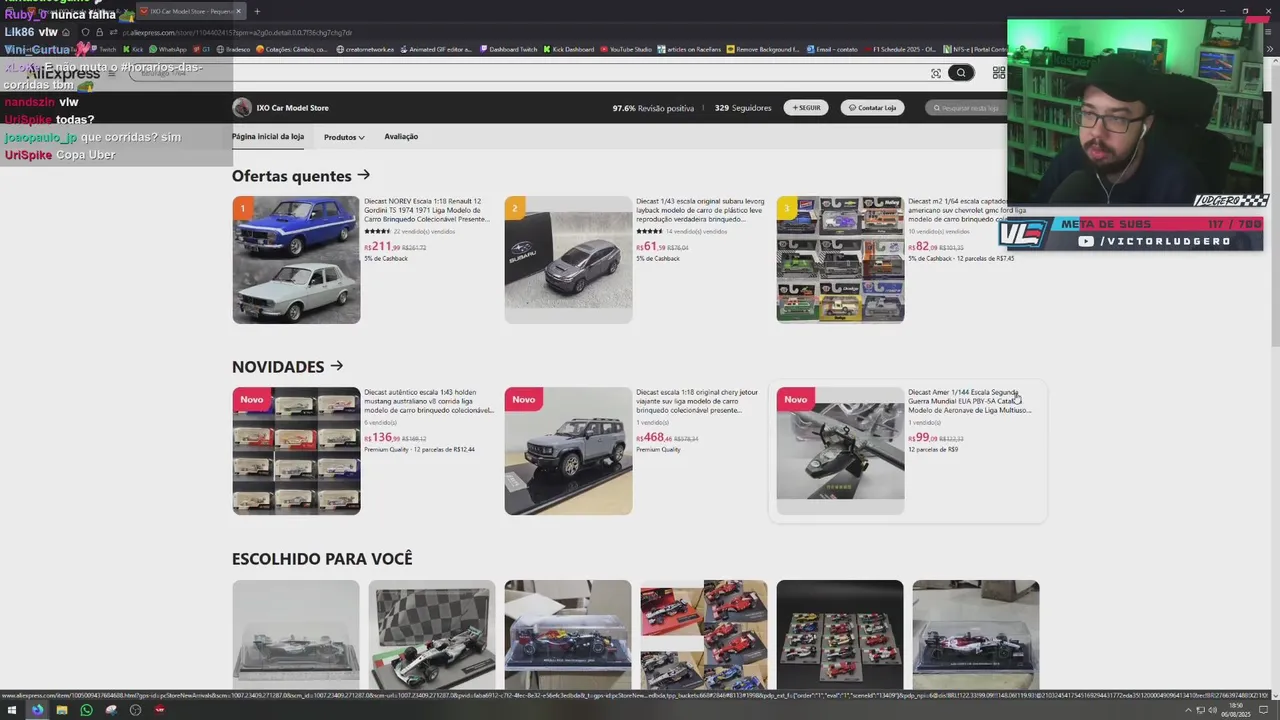
Task: Open the creatornetwork.ea bookmark
Action: point(365,49)
